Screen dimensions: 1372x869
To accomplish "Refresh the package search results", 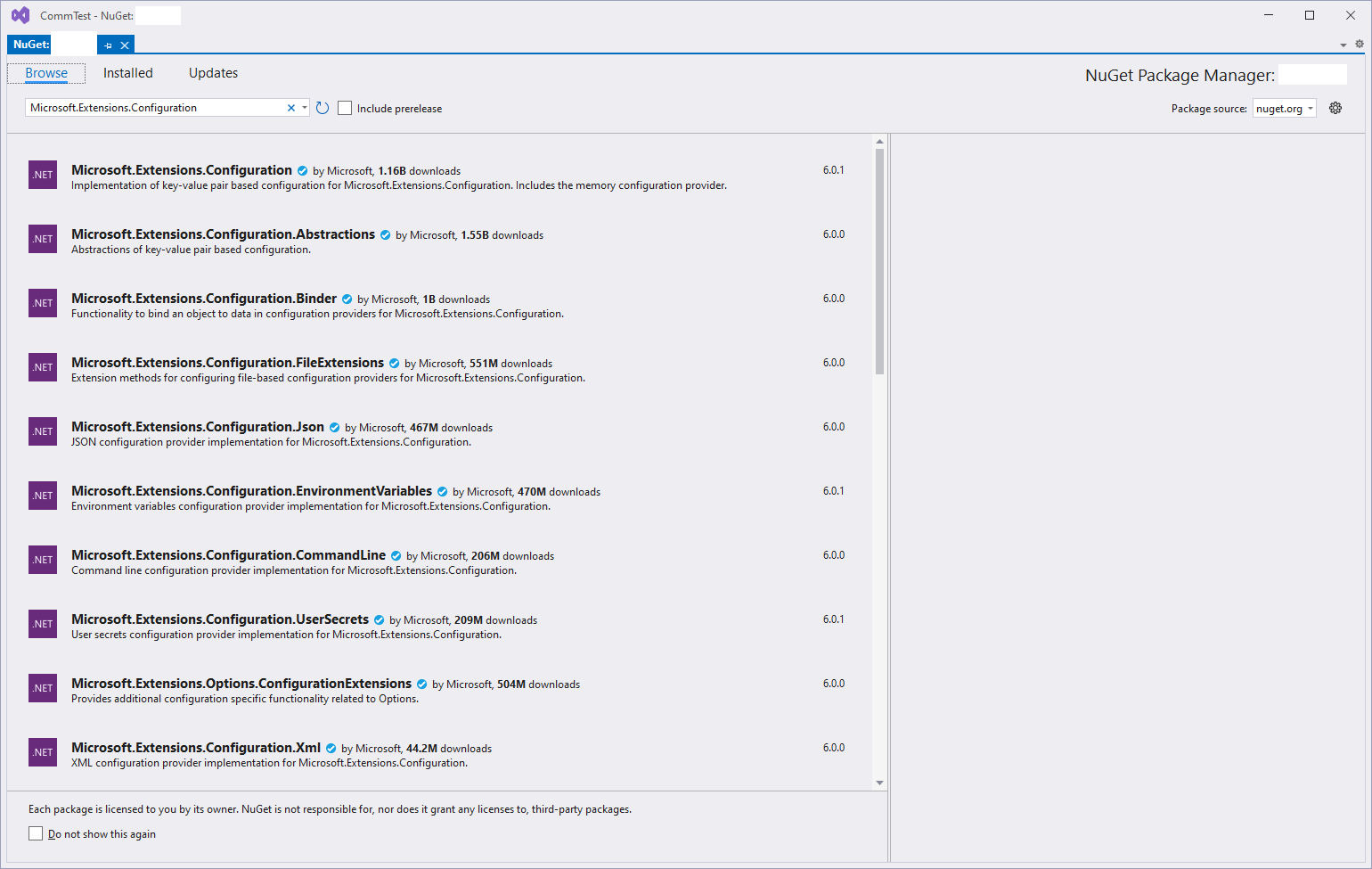I will (323, 108).
